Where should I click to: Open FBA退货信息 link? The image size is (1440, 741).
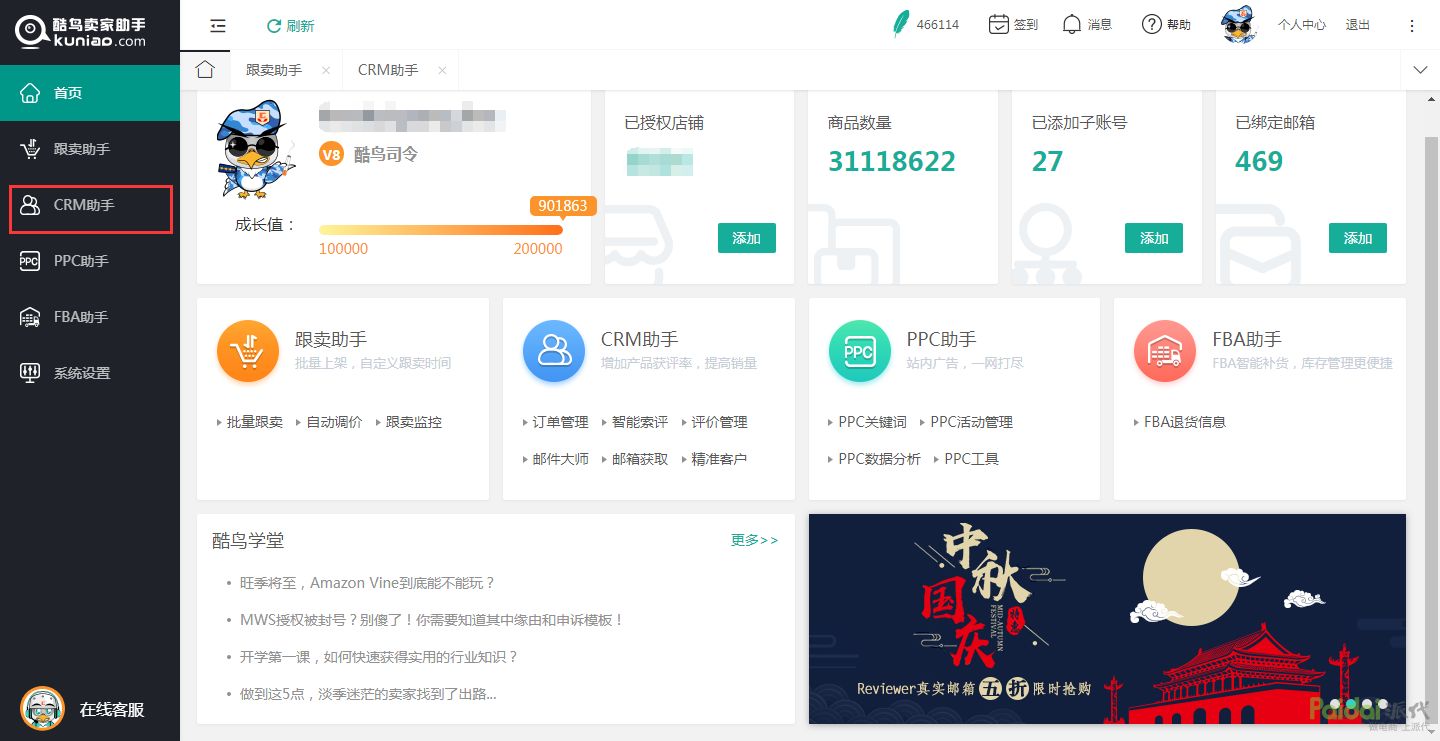[1185, 422]
